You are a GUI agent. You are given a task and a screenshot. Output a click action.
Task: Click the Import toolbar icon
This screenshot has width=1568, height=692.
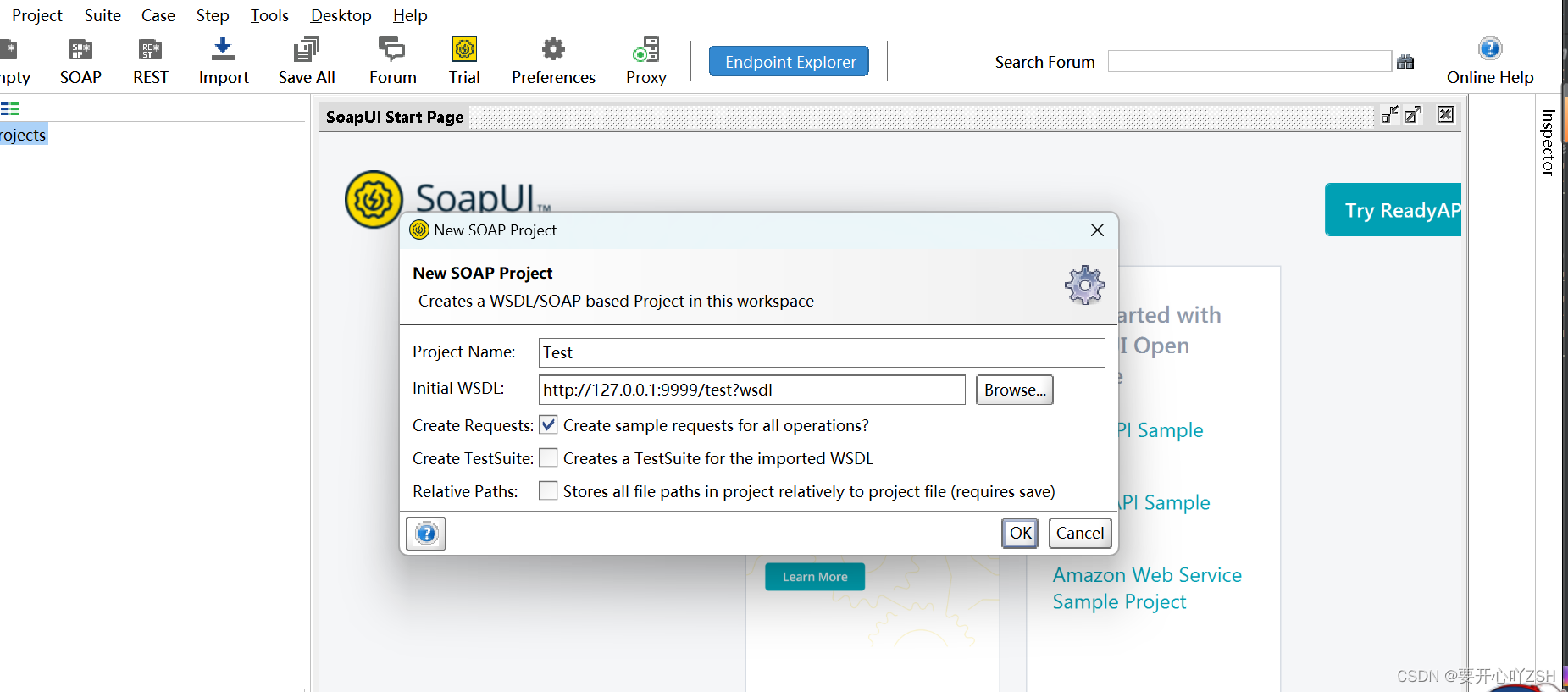point(223,49)
